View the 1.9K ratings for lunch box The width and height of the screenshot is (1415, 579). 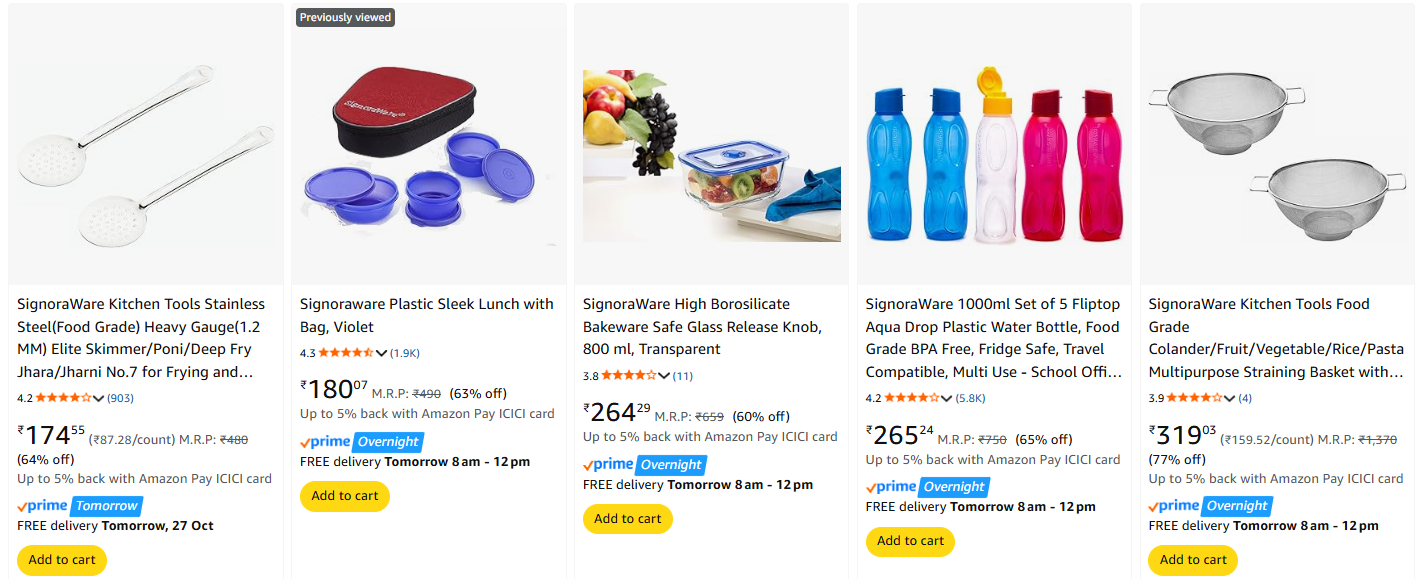pos(405,353)
